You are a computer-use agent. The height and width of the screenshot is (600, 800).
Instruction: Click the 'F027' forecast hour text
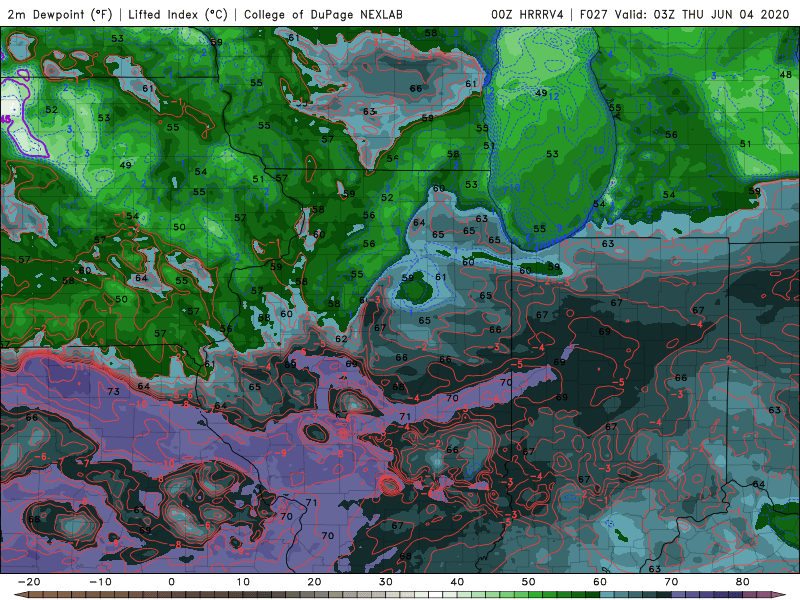(595, 15)
